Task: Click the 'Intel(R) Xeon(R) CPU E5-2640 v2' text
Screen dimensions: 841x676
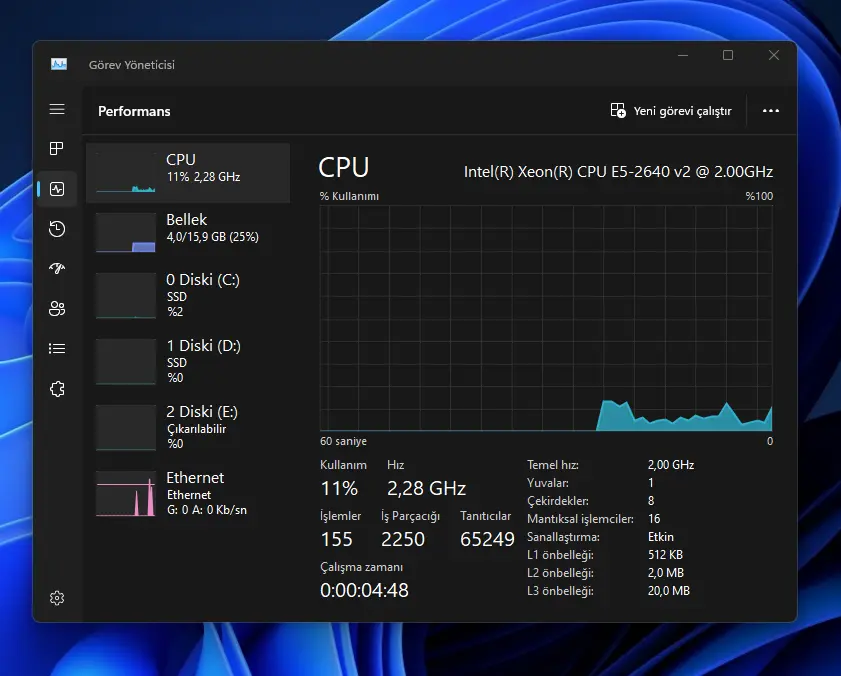Action: pos(618,172)
